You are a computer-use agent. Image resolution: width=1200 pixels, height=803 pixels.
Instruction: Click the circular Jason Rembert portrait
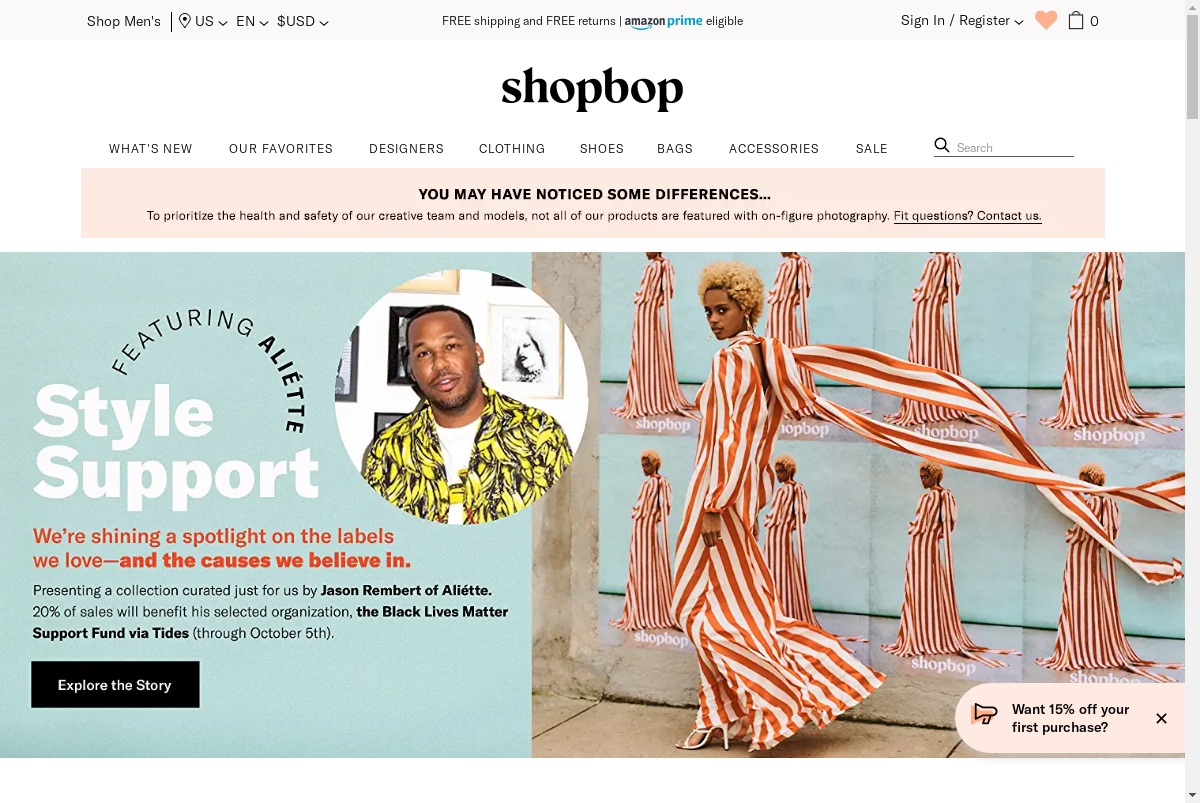[461, 397]
